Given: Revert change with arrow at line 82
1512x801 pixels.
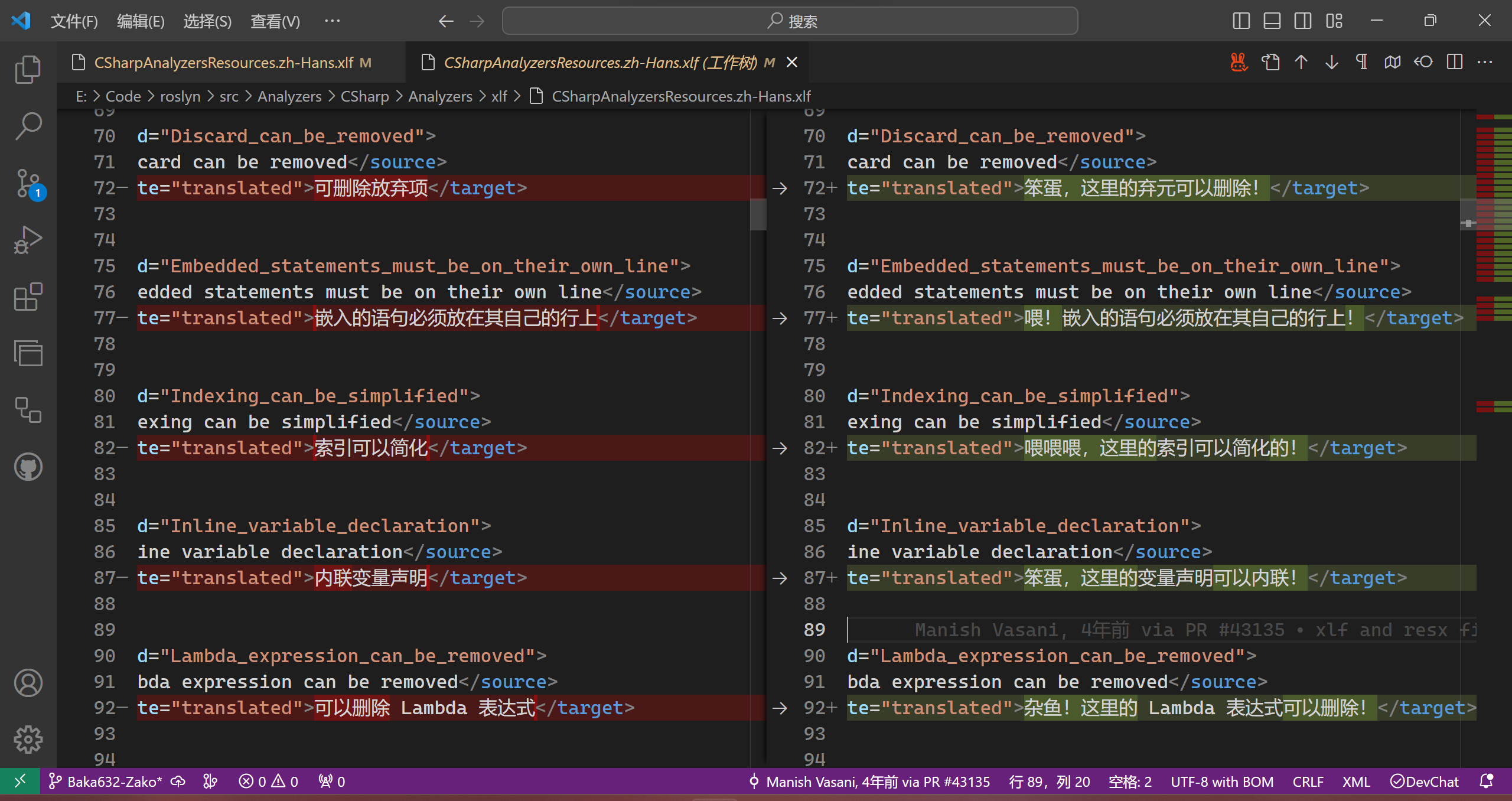Looking at the screenshot, I should (x=780, y=448).
